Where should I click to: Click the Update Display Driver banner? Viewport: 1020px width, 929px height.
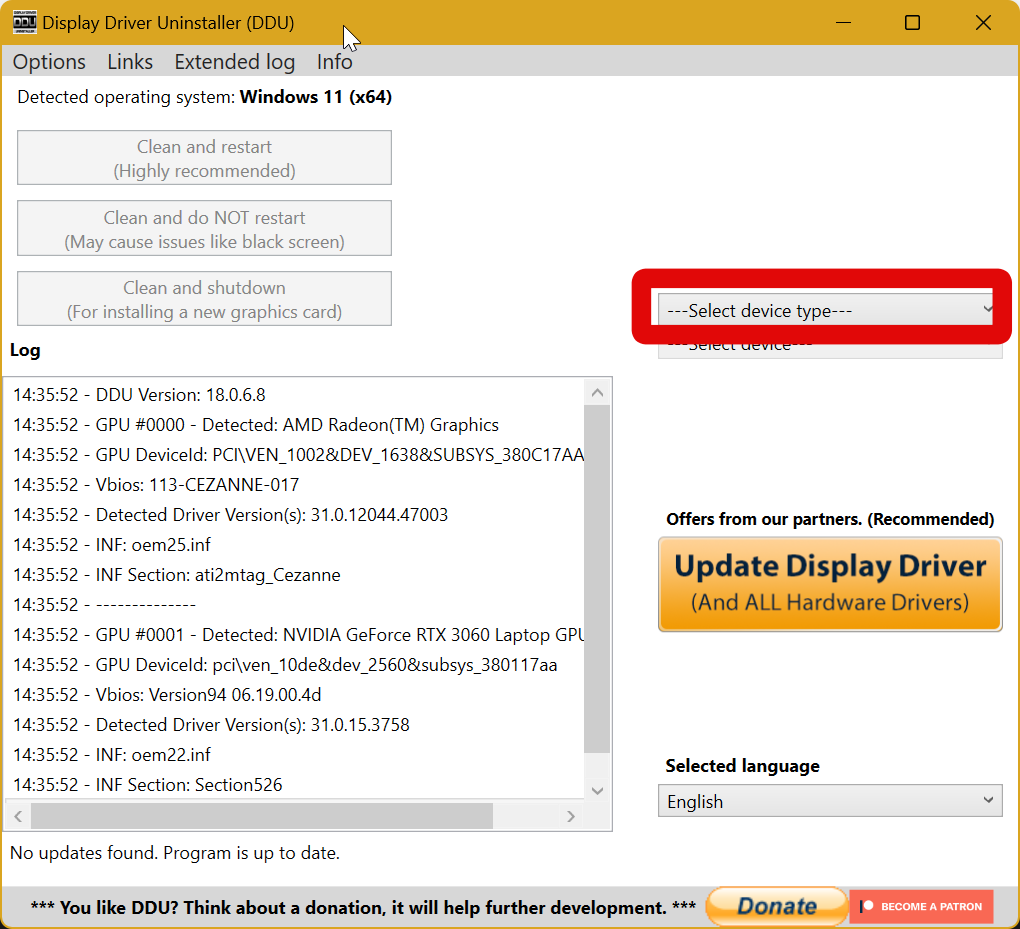(829, 584)
